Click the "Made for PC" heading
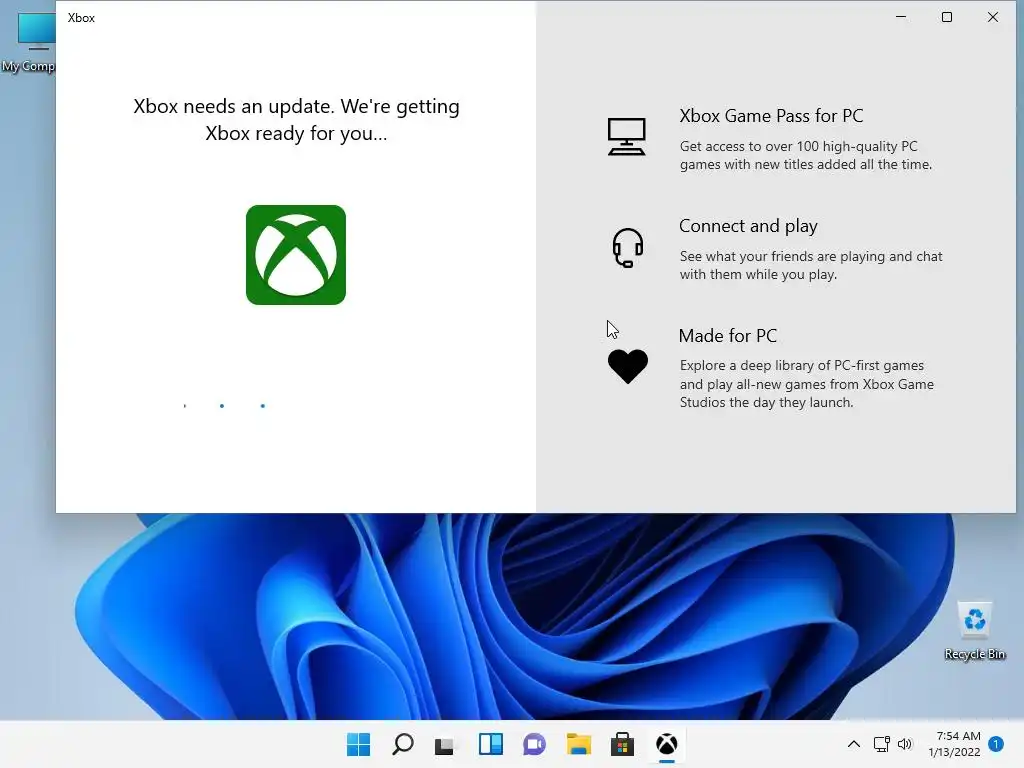Image resolution: width=1024 pixels, height=768 pixels. click(728, 336)
